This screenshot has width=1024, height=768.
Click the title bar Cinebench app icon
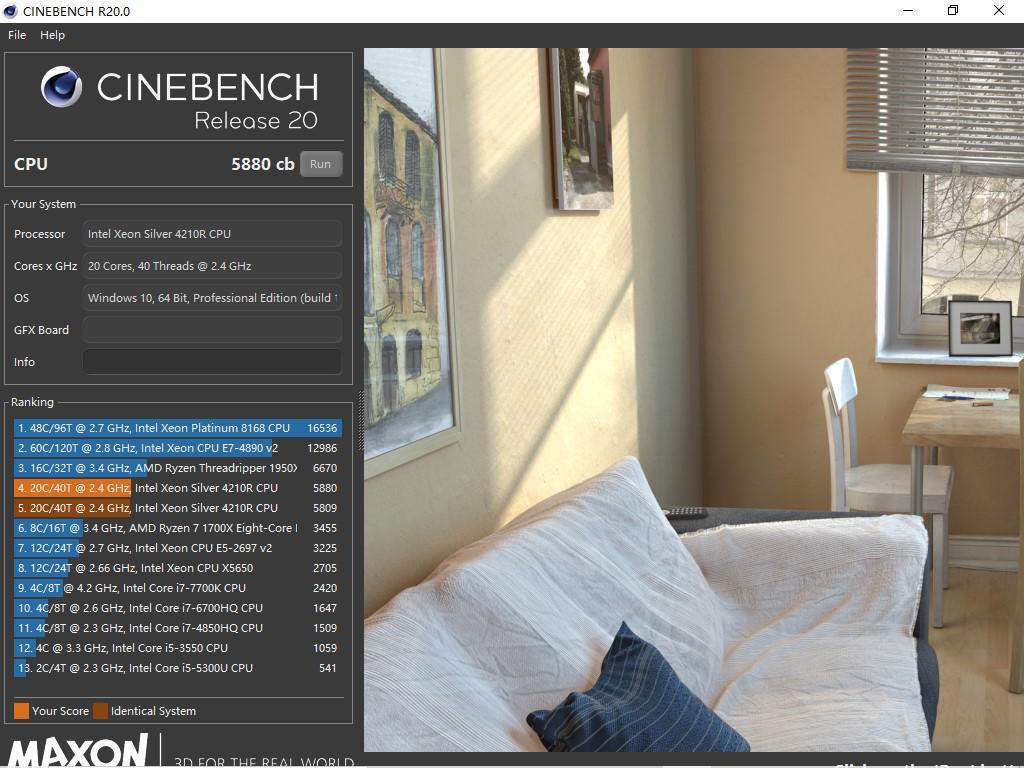point(10,11)
